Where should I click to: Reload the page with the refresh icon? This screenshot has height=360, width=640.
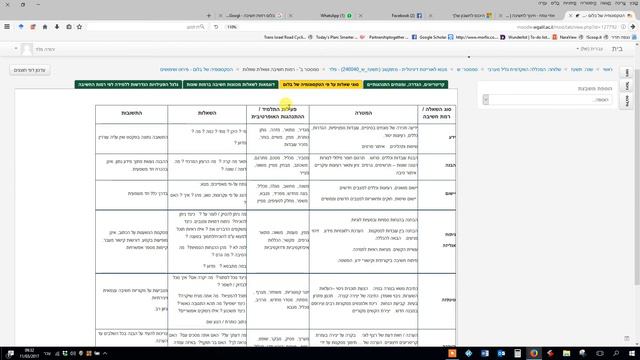point(216,27)
